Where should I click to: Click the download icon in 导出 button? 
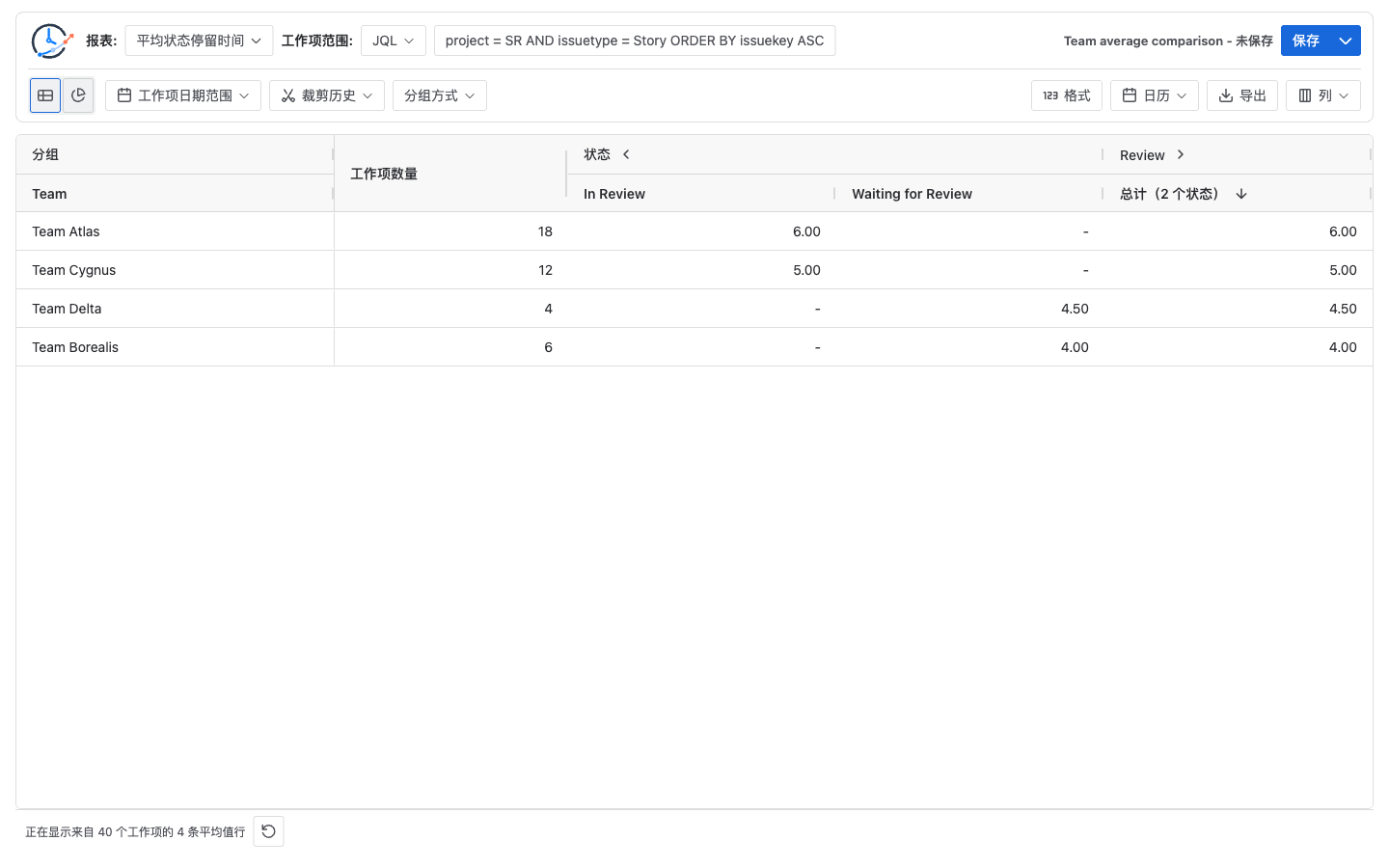1226,95
